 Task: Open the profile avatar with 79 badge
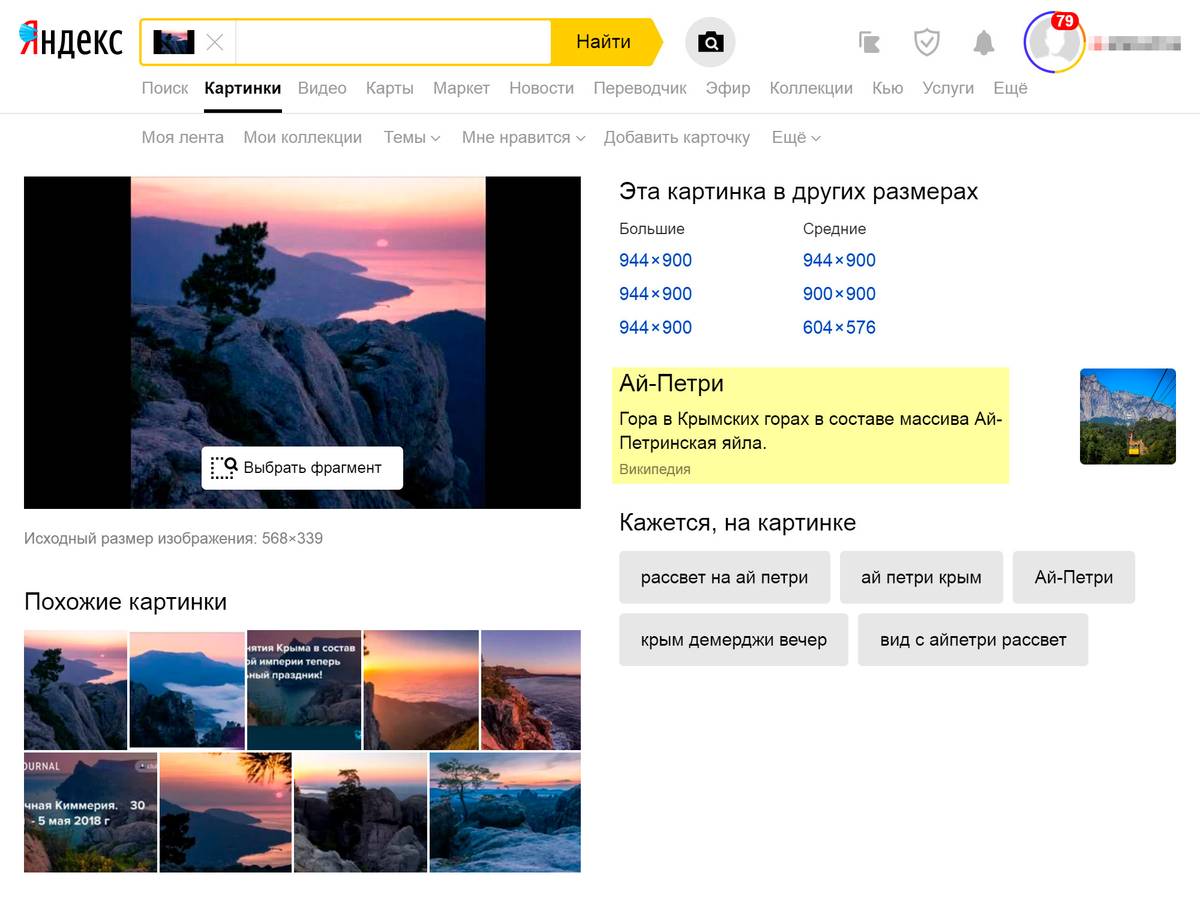1055,42
